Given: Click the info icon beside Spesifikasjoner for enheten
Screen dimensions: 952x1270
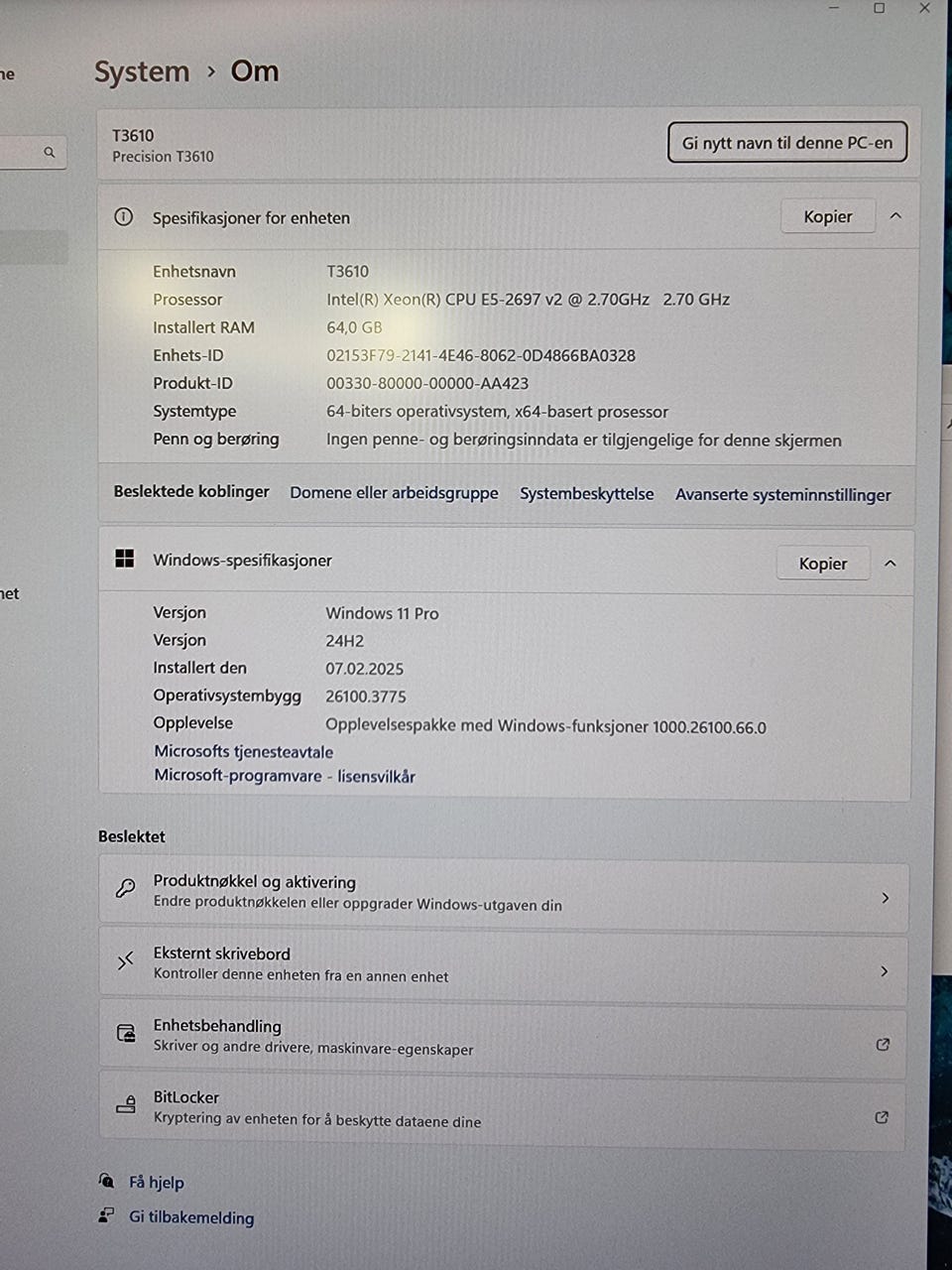Looking at the screenshot, I should (x=124, y=216).
